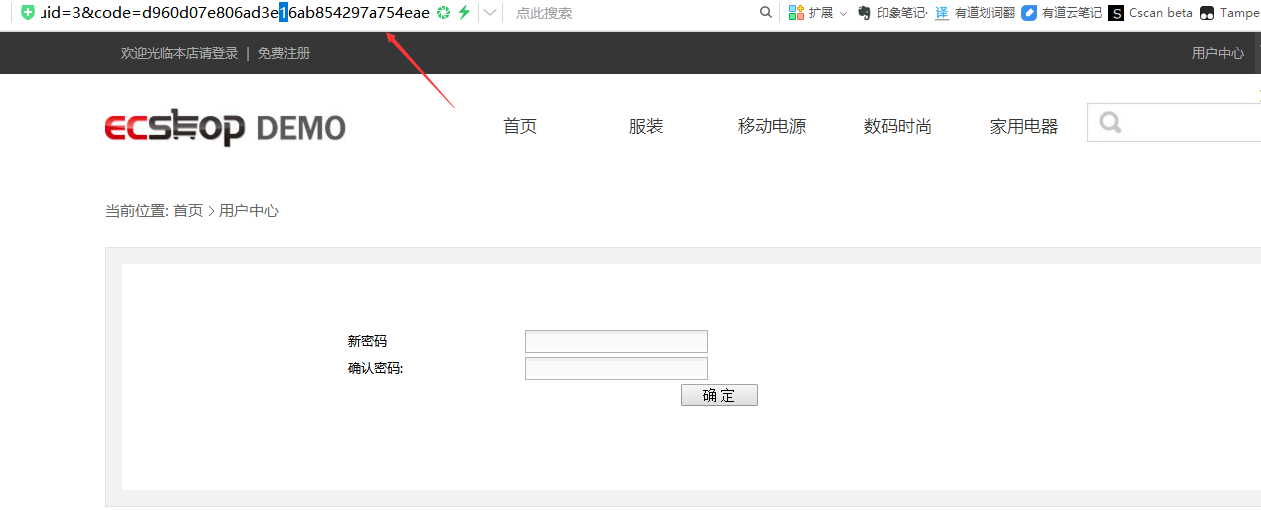Click the 确认密码: label text
The width and height of the screenshot is (1261, 510).
click(375, 368)
